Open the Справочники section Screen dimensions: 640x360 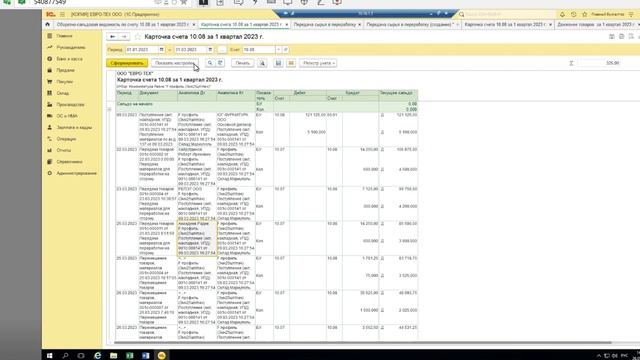(x=69, y=162)
